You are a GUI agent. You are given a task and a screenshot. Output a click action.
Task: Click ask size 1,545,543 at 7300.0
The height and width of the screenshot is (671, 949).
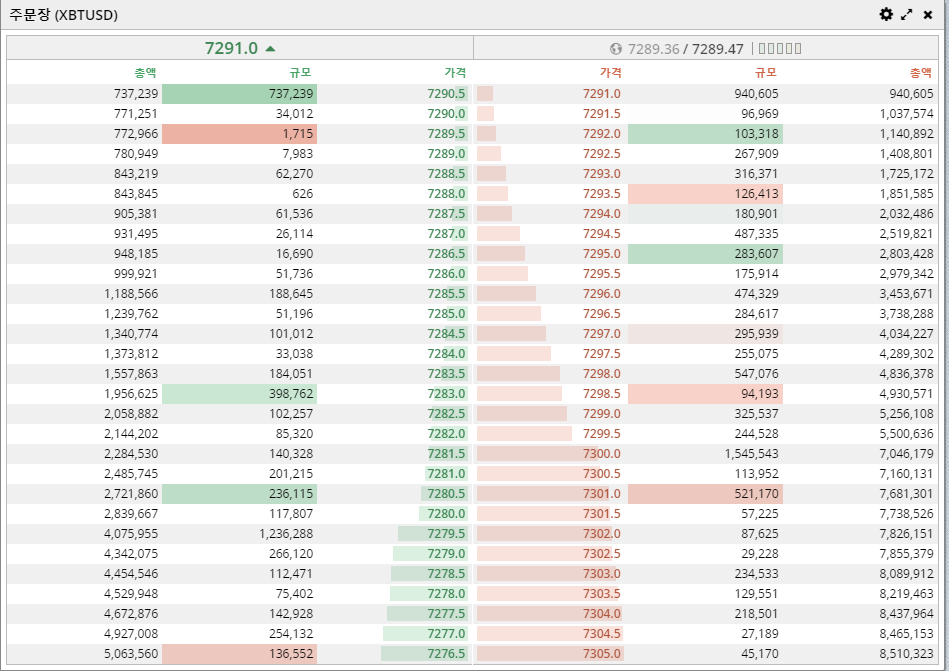coord(750,454)
